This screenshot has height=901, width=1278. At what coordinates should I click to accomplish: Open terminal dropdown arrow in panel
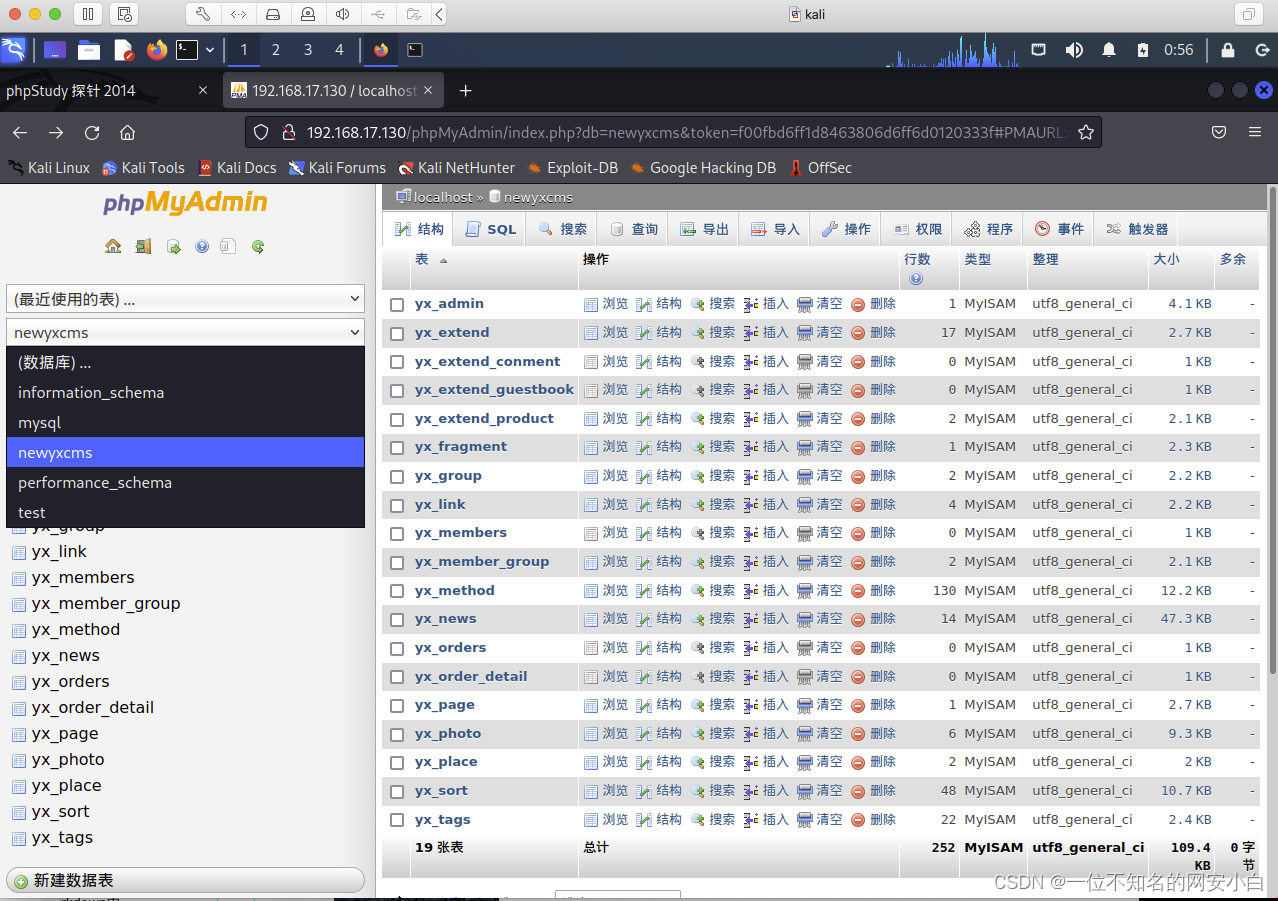click(210, 49)
